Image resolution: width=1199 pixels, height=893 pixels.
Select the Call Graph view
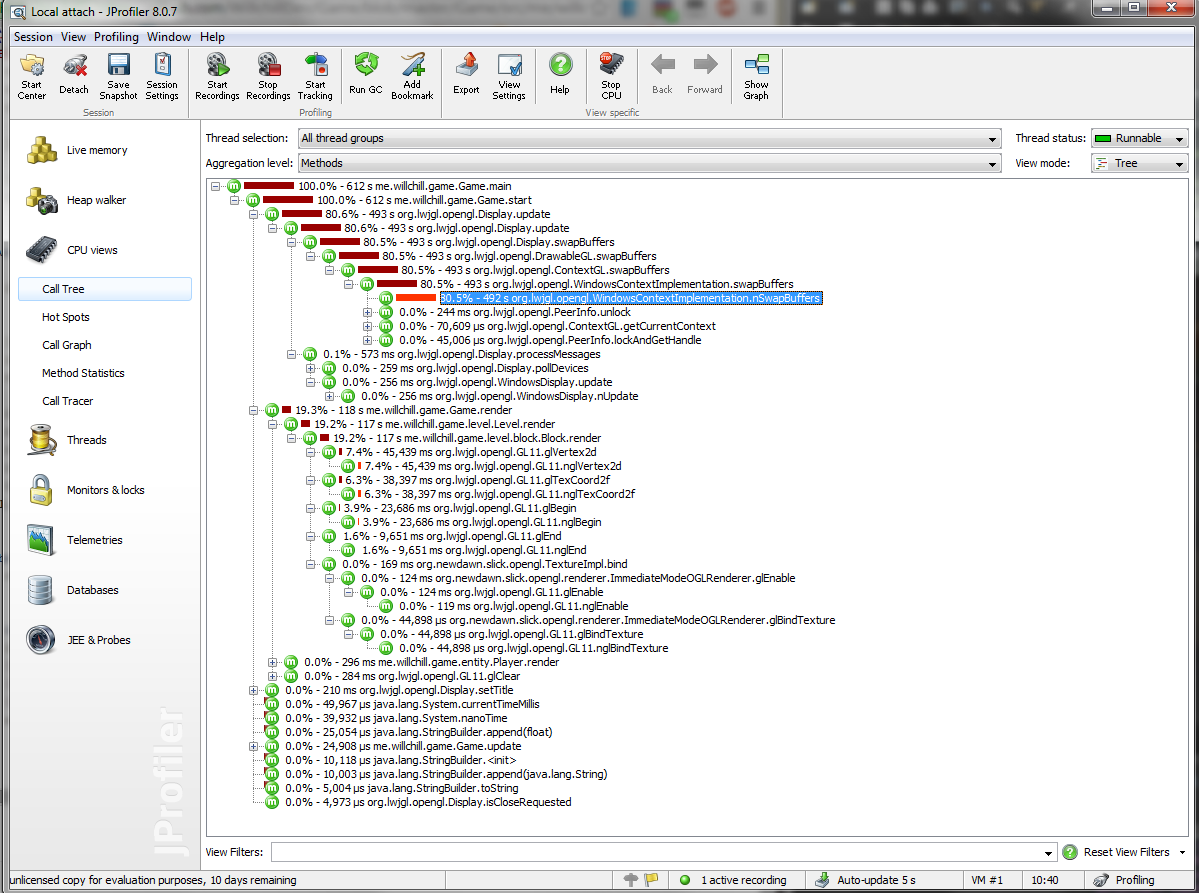coord(67,345)
